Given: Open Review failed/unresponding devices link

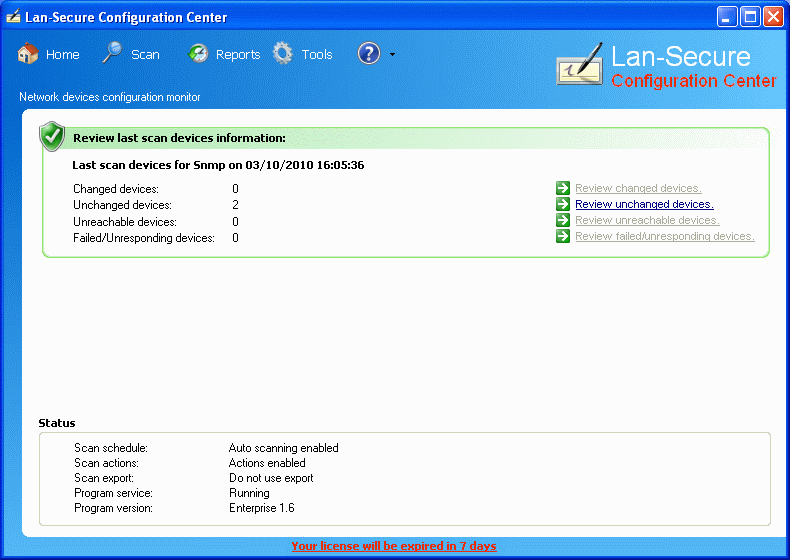Looking at the screenshot, I should (665, 236).
